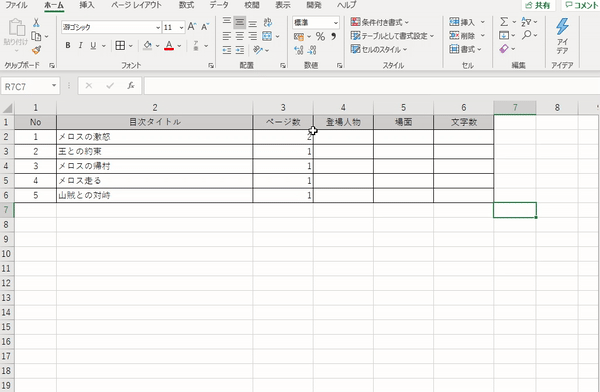Center text horizontally
The height and width of the screenshot is (392, 600).
240,36
